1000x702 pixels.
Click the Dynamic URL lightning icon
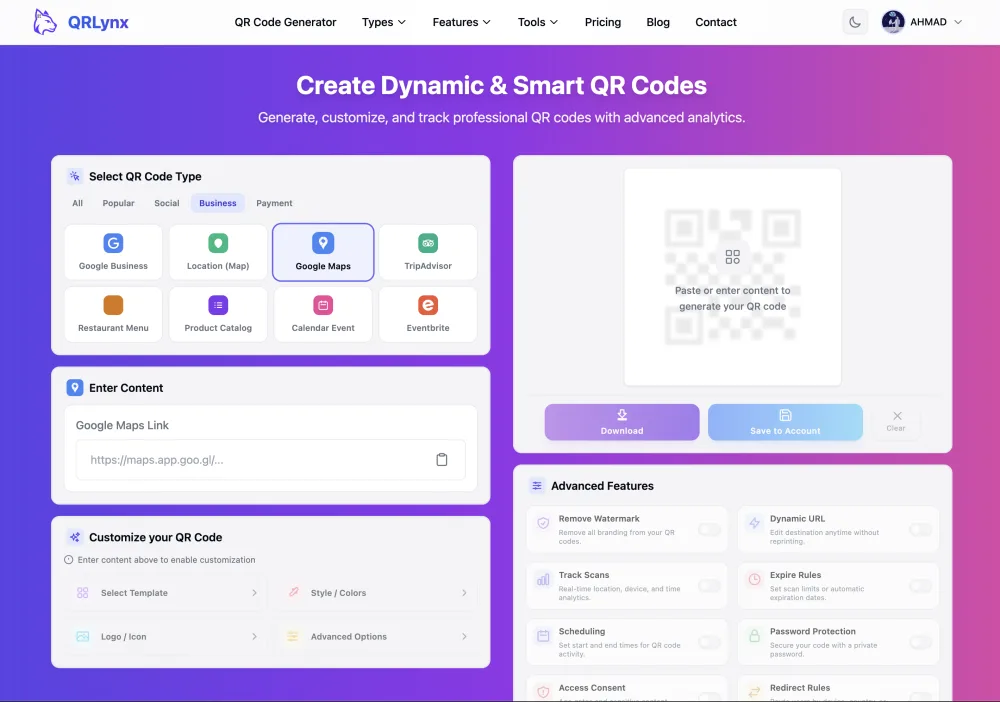[x=754, y=523]
